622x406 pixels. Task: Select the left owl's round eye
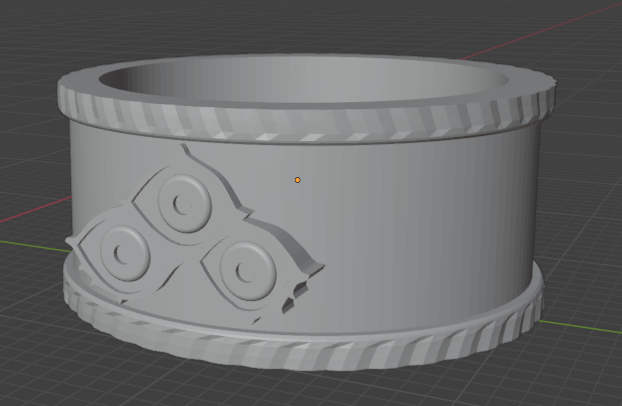click(x=125, y=253)
